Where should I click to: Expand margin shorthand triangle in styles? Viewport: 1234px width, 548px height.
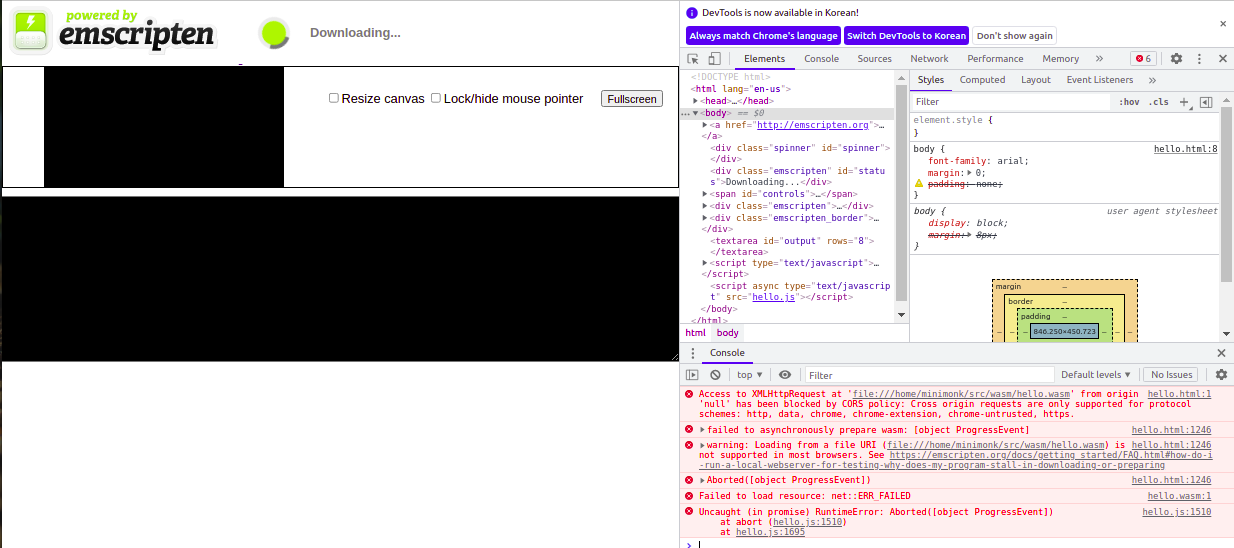(969, 173)
